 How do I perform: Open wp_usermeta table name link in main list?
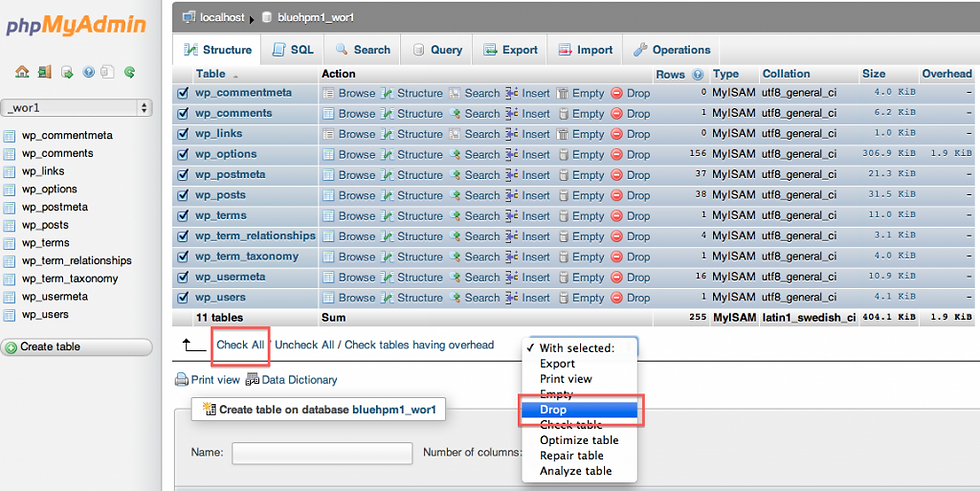(230, 277)
